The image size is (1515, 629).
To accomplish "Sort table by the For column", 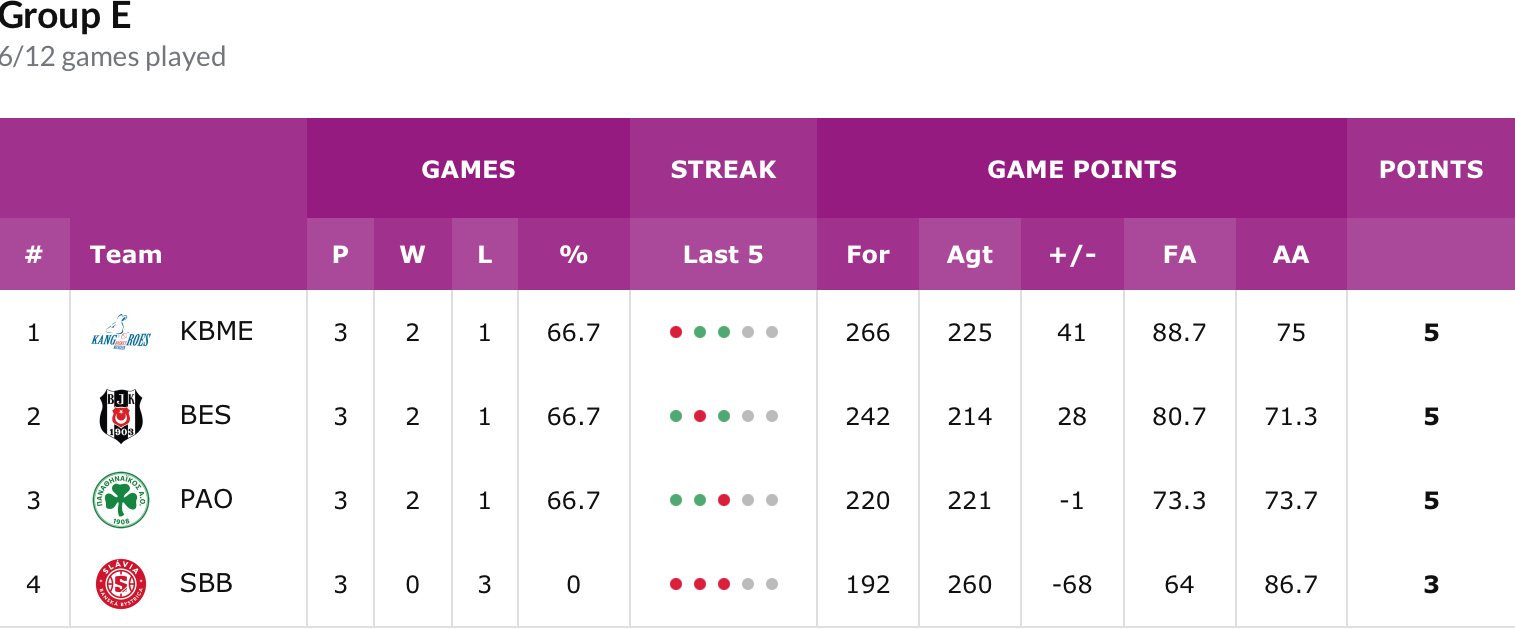I will [x=867, y=255].
